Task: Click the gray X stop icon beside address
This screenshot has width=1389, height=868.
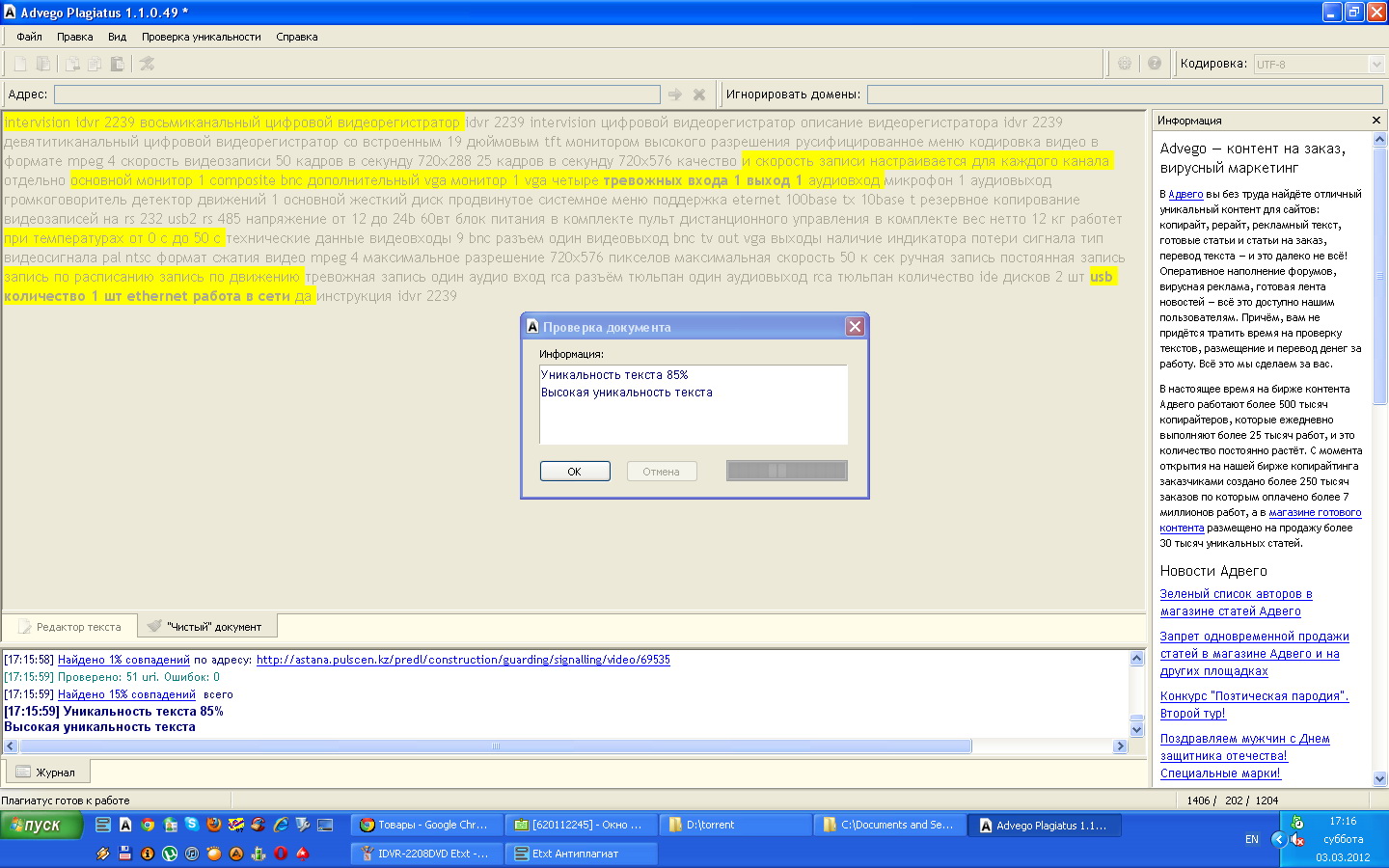Action: pyautogui.click(x=699, y=95)
